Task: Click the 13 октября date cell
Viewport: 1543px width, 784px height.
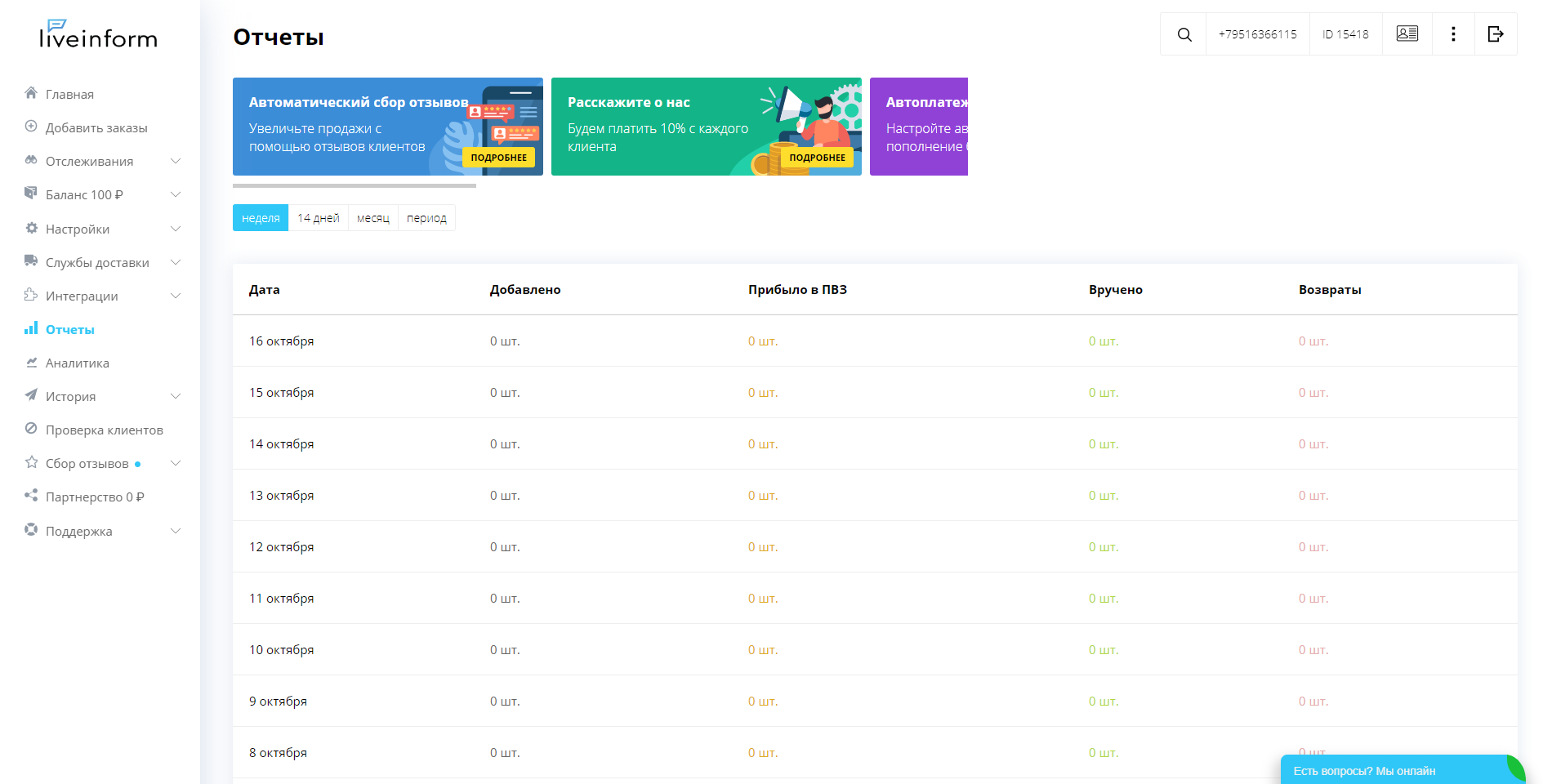Action: (x=282, y=495)
